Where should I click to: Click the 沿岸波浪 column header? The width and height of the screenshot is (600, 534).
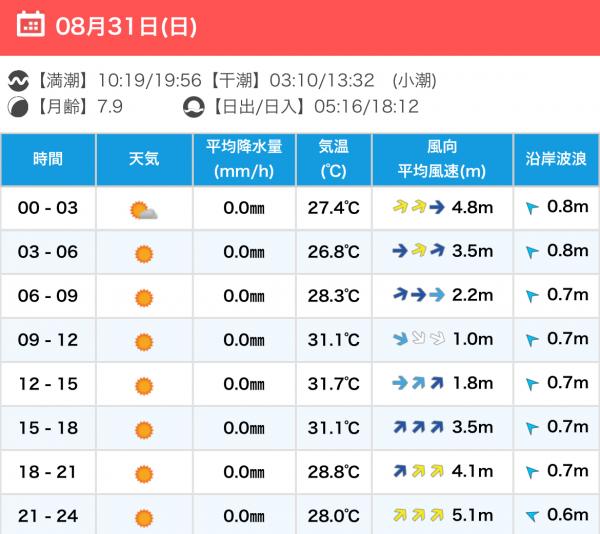tap(556, 160)
